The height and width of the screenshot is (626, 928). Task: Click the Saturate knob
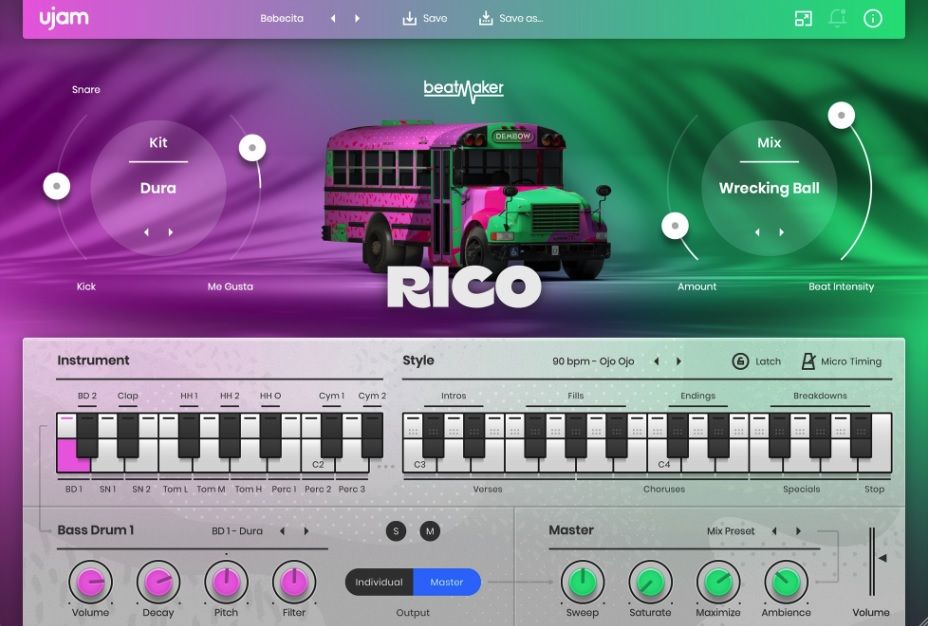coord(650,582)
